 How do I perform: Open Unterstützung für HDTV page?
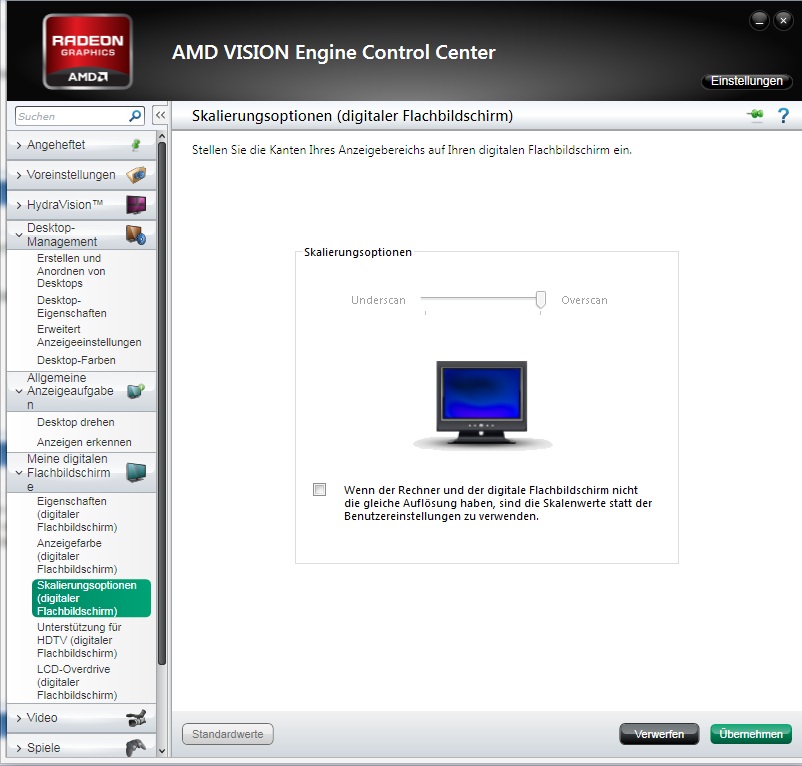79,640
